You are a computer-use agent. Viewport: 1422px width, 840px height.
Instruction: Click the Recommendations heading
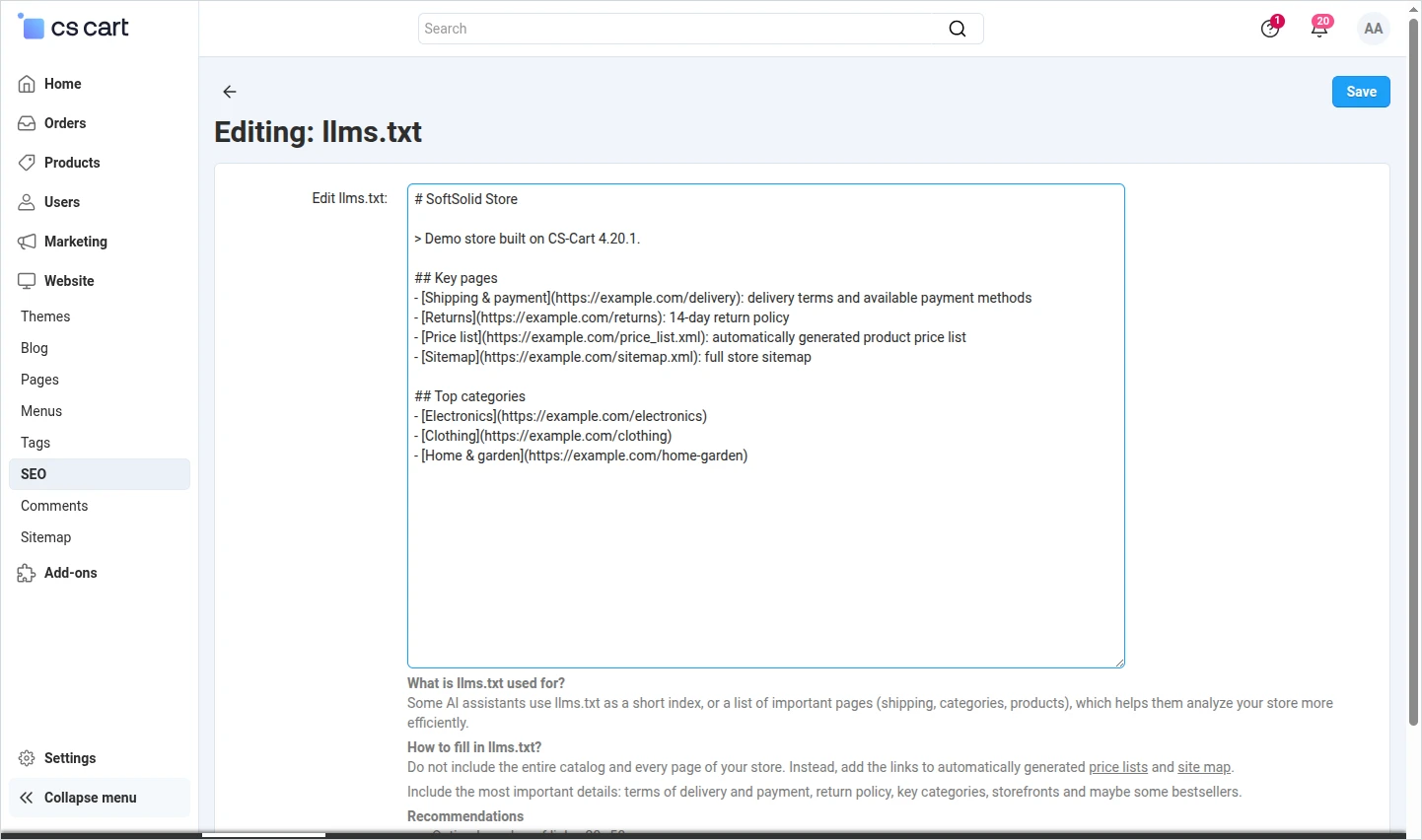click(x=465, y=816)
